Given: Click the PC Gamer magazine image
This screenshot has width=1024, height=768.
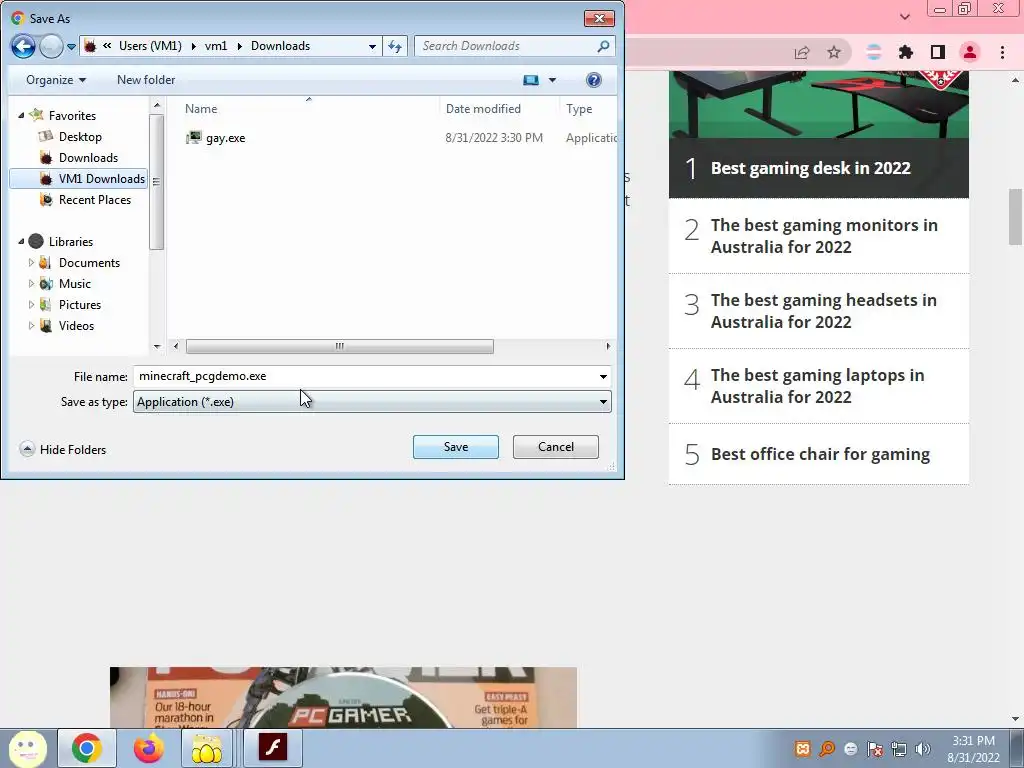Looking at the screenshot, I should click(x=343, y=697).
